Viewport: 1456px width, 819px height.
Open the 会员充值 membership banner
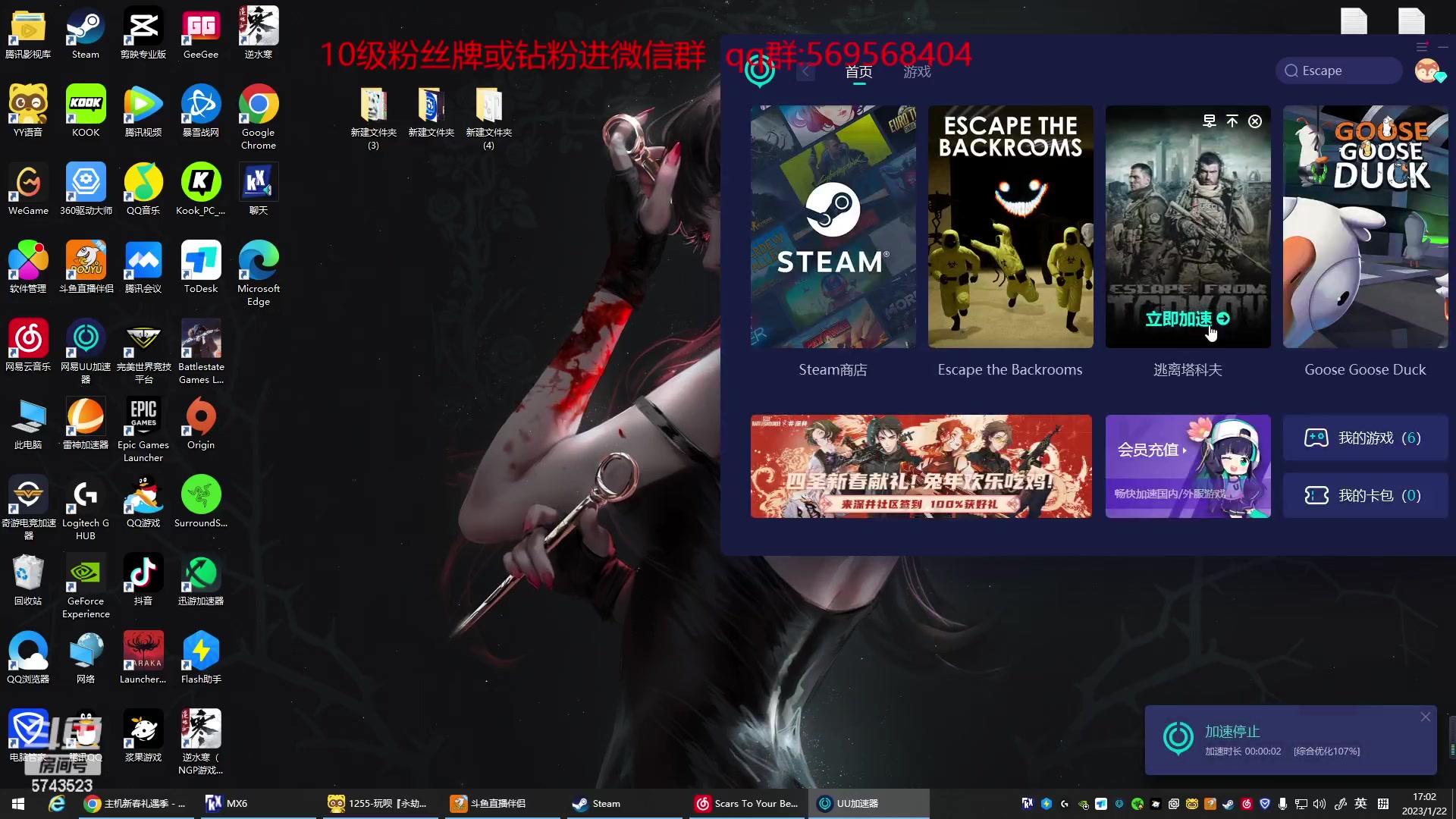point(1188,466)
